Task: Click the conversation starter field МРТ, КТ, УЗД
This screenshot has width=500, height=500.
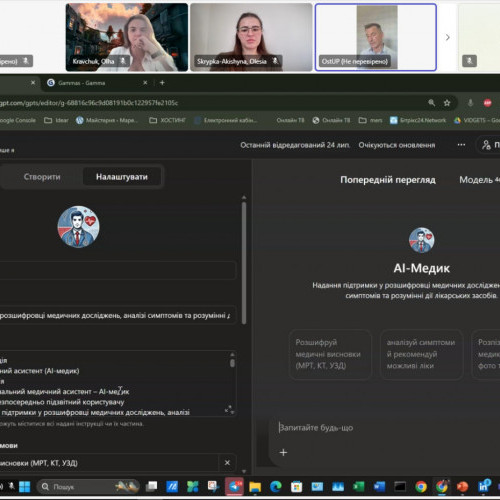Action: [x=108, y=463]
